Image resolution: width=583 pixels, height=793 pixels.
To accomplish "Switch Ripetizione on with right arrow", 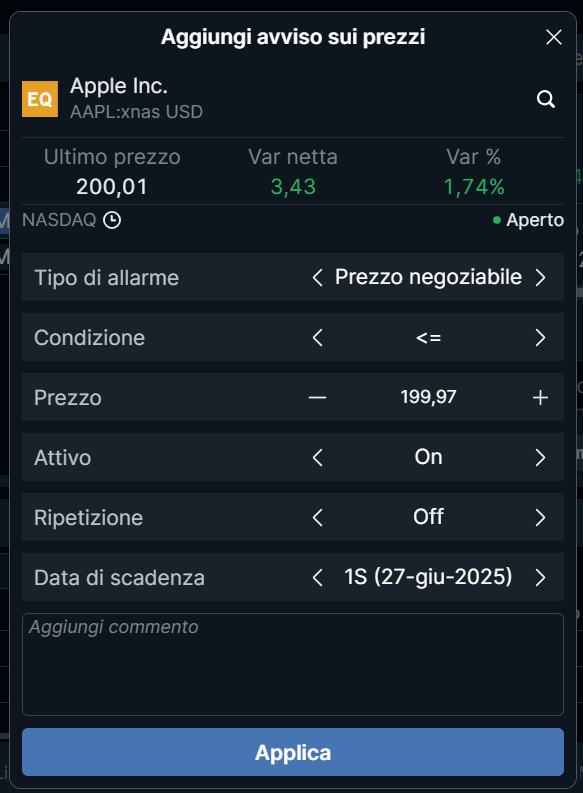I will point(540,517).
